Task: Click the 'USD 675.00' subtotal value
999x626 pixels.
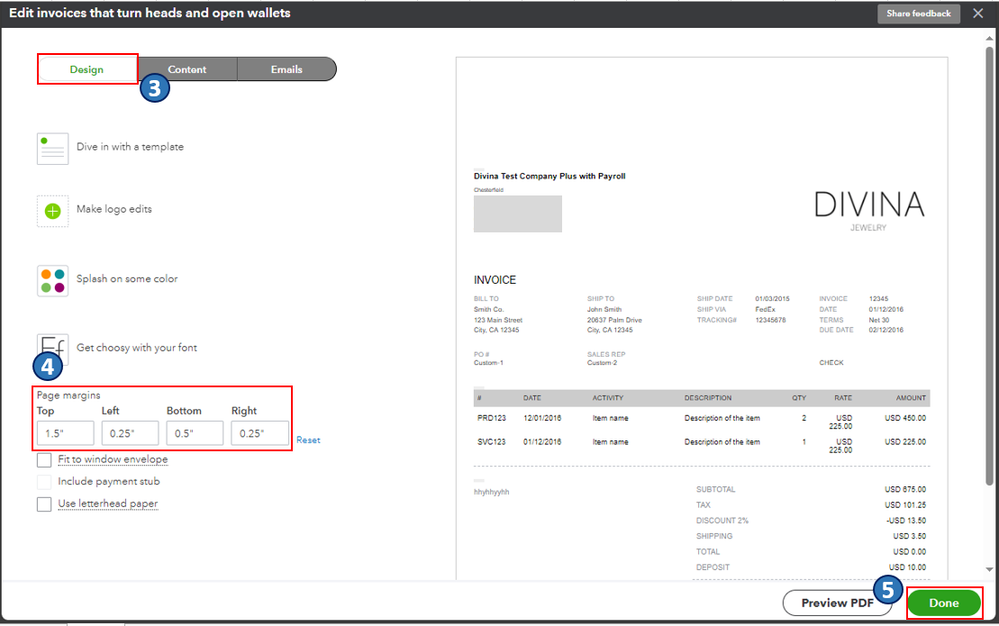Action: click(905, 490)
